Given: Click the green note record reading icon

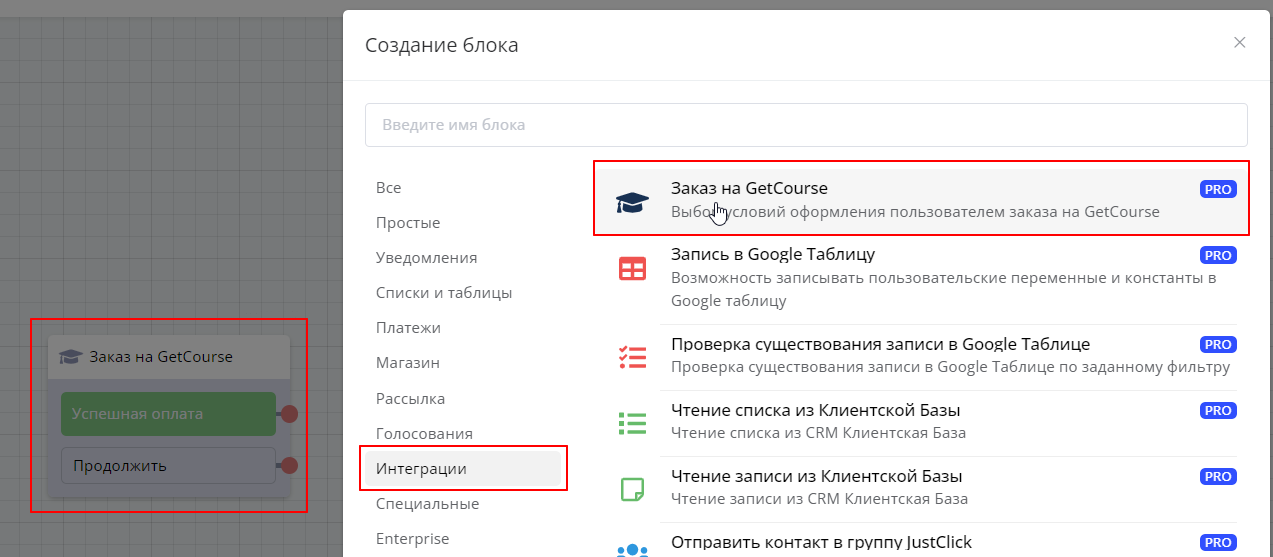Looking at the screenshot, I should [x=631, y=488].
